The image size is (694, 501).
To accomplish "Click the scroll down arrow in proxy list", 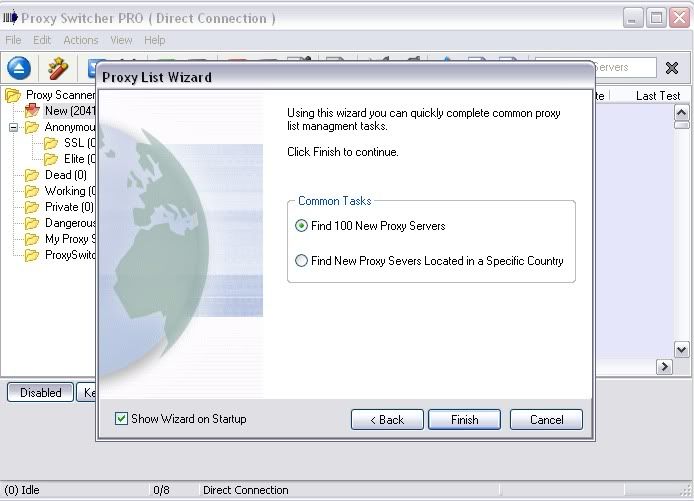I will (681, 350).
